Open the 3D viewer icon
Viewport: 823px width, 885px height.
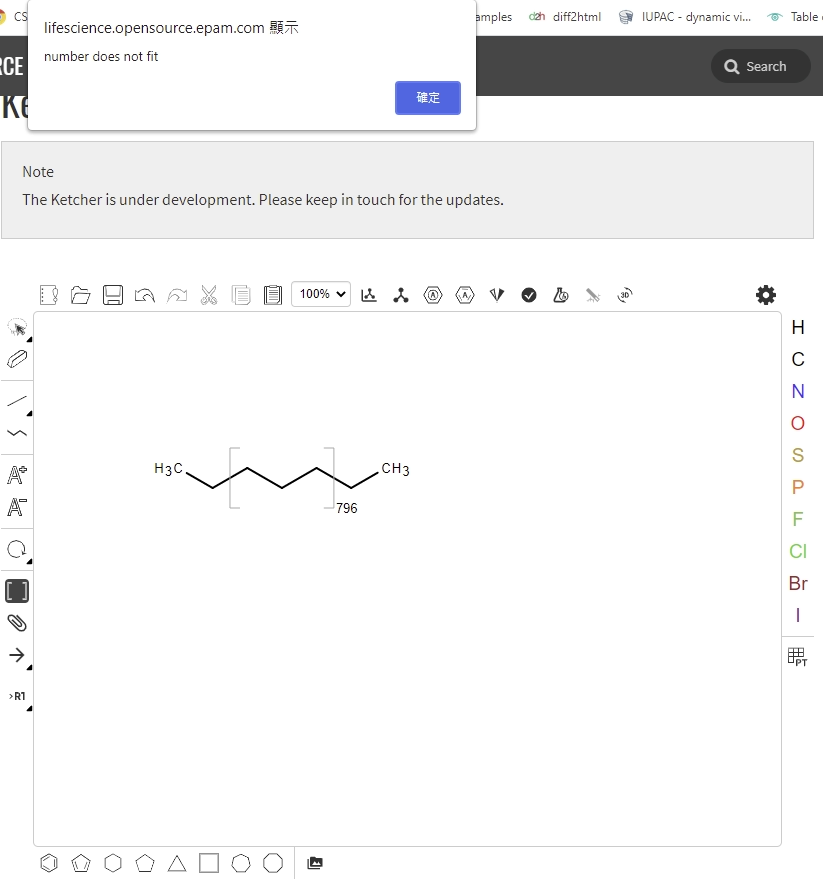pos(625,295)
